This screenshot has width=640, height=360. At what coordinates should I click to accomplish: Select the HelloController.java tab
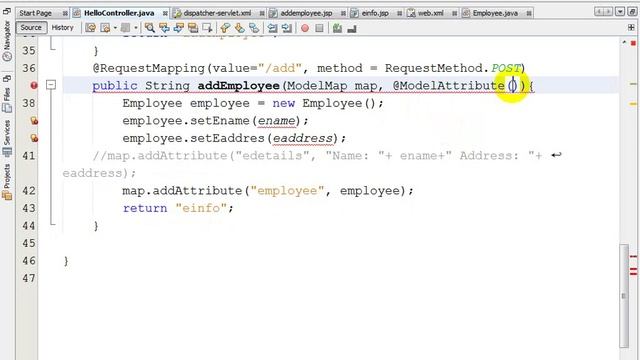119,13
